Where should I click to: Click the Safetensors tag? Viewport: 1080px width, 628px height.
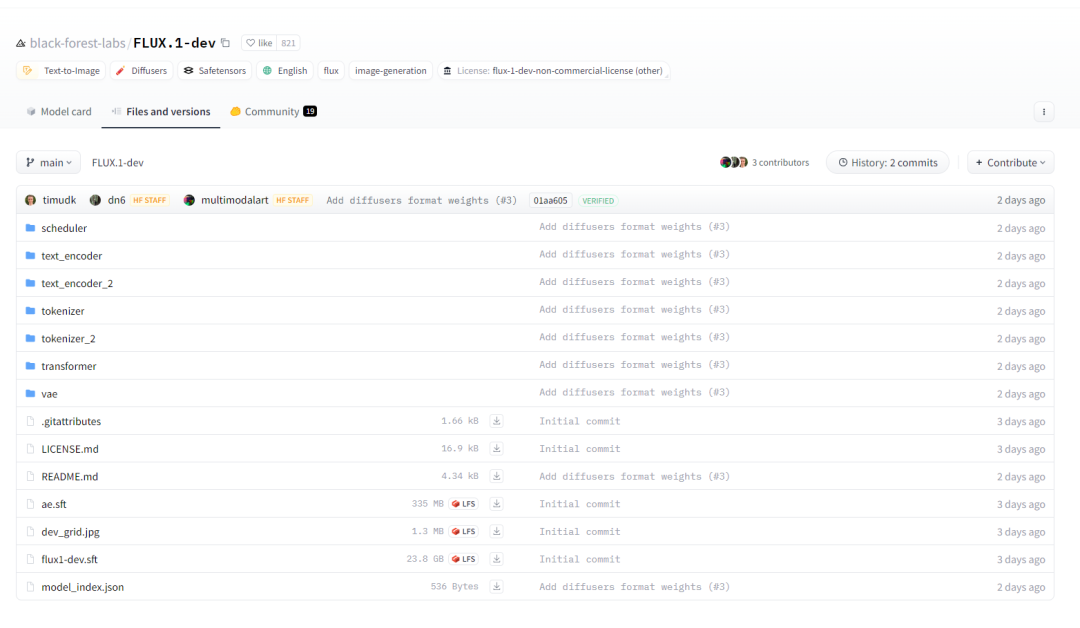click(x=214, y=70)
